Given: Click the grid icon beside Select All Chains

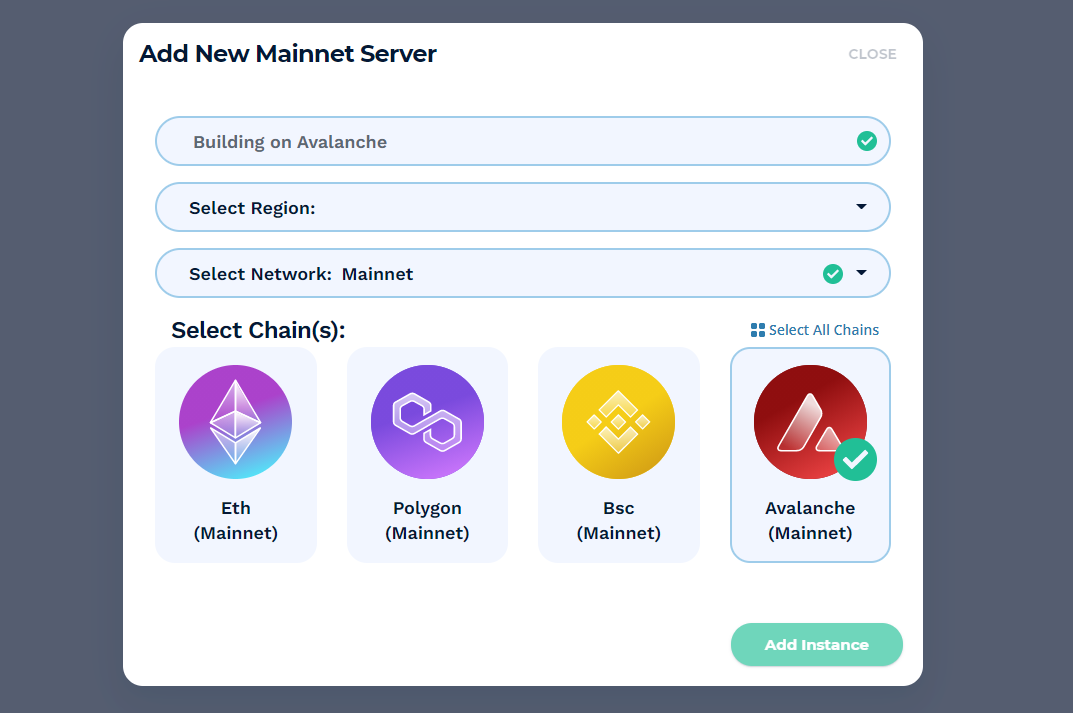Looking at the screenshot, I should pos(758,330).
